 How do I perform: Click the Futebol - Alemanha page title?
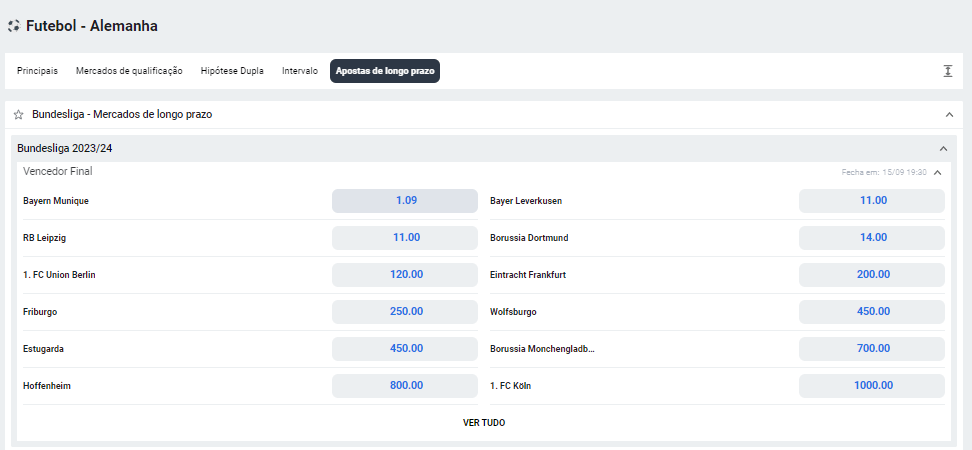coord(92,27)
